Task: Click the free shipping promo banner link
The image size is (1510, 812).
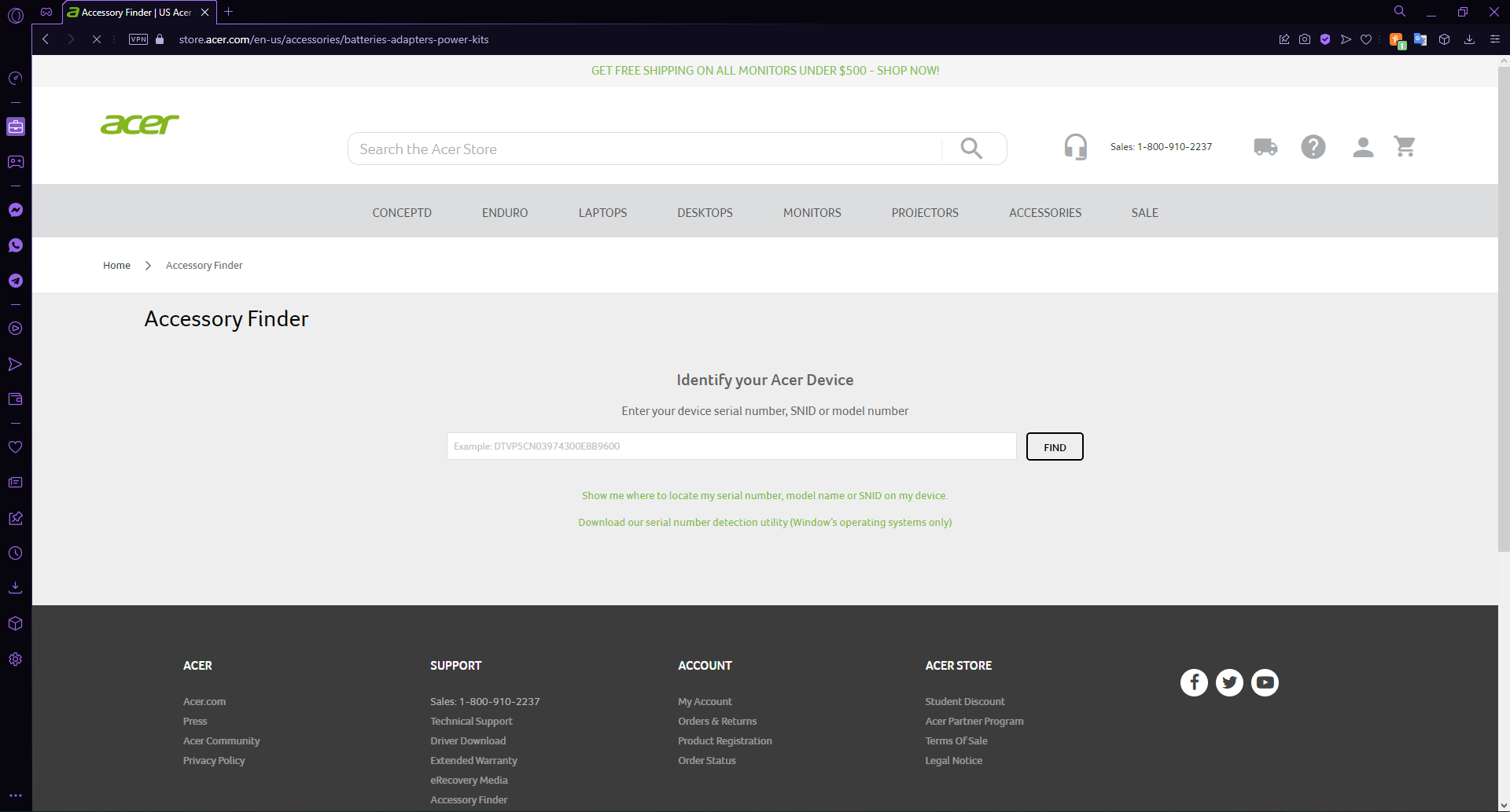Action: (765, 71)
